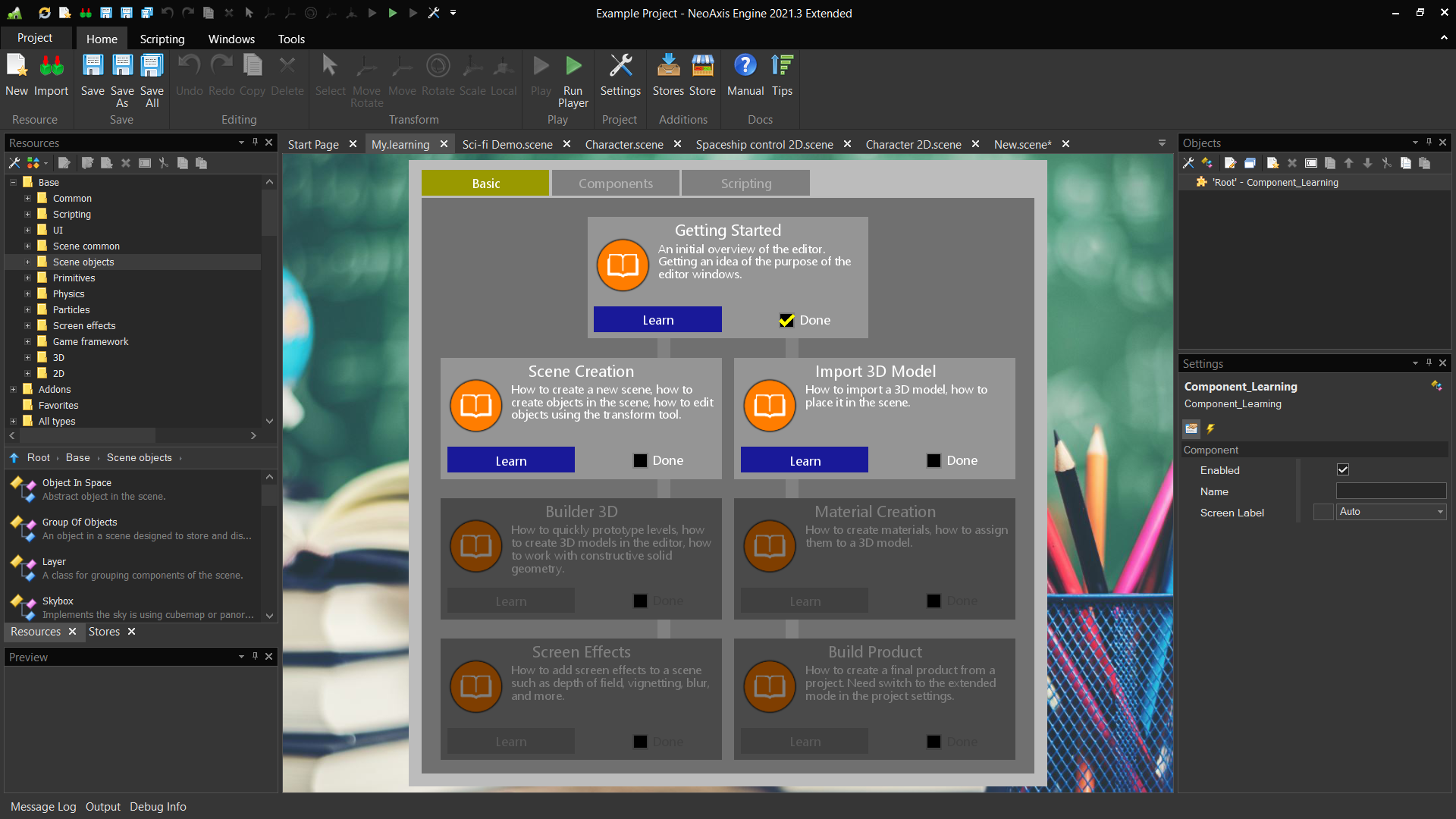This screenshot has height=819, width=1456.
Task: Check Done for Scene Creation
Action: 640,460
